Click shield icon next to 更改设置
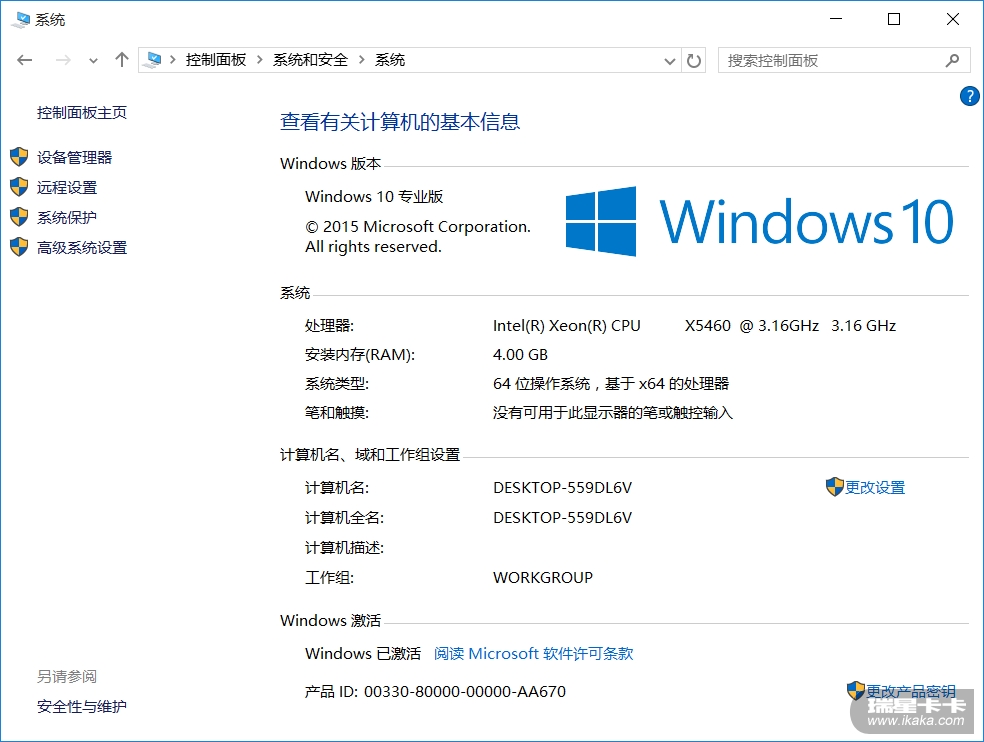This screenshot has height=742, width=984. [x=835, y=487]
